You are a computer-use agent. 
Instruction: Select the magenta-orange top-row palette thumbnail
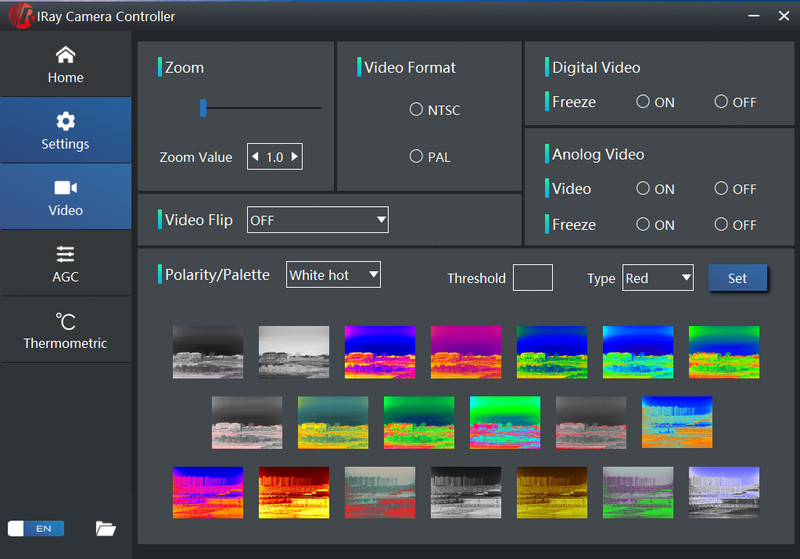coord(466,352)
